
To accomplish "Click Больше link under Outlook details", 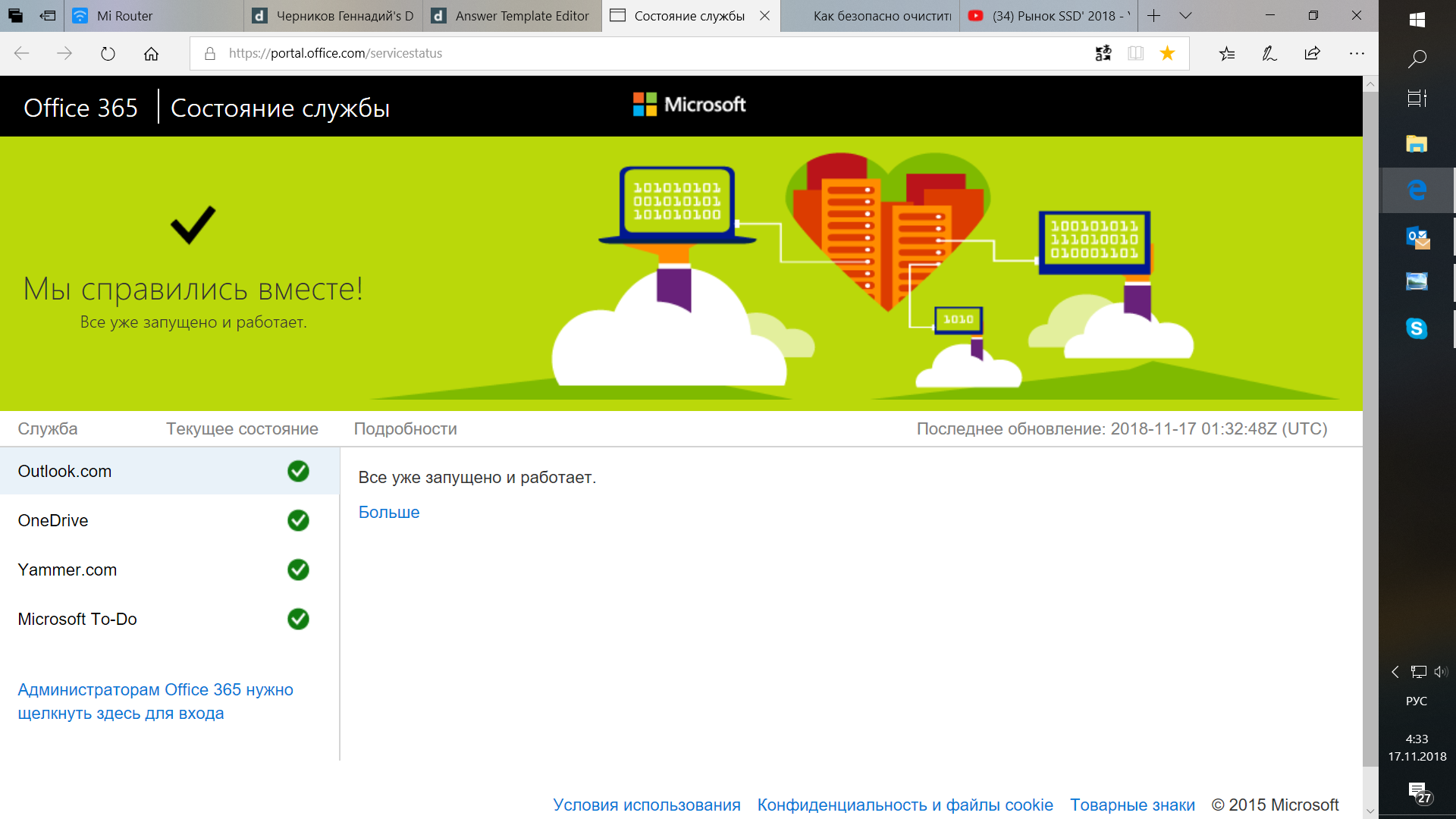I will (389, 511).
